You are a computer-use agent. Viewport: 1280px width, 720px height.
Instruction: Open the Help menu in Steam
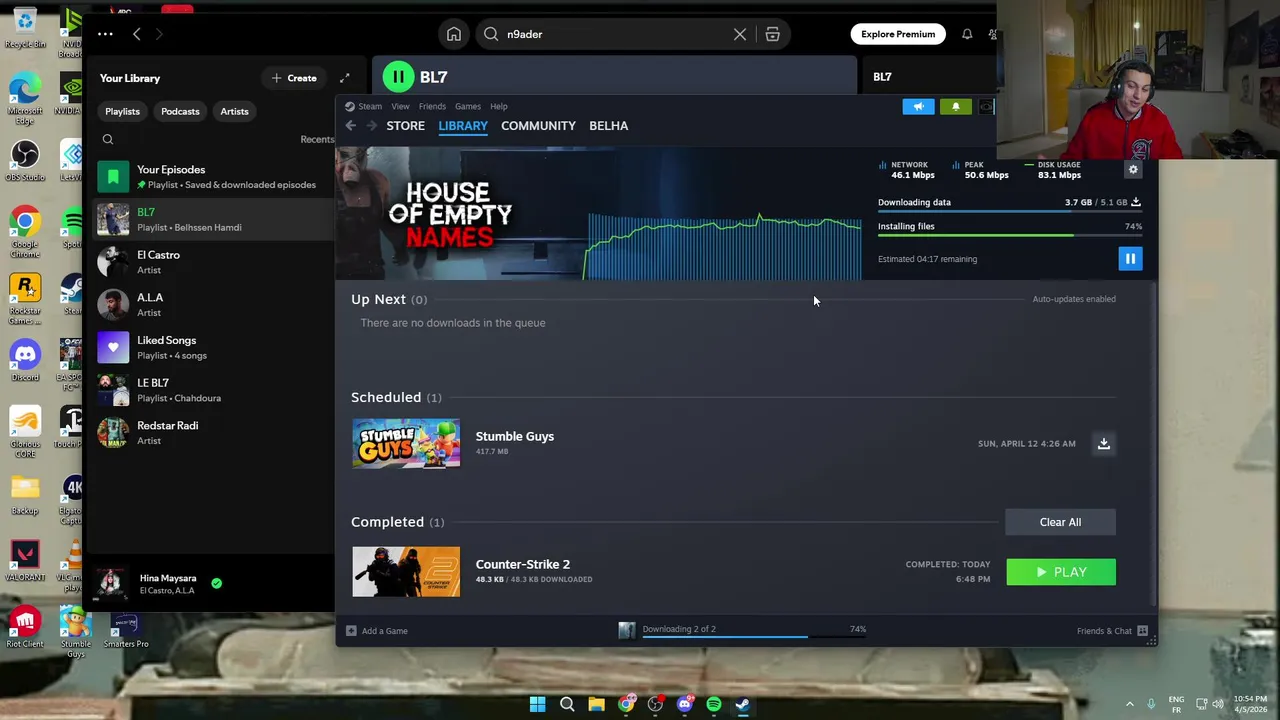[x=499, y=106]
